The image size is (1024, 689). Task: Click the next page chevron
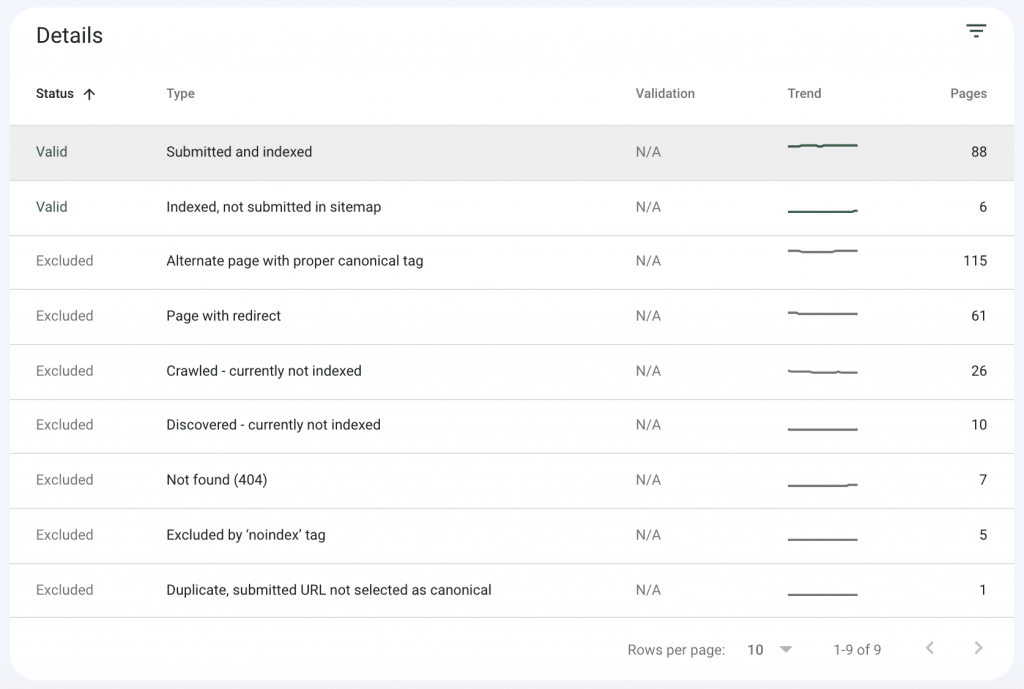978,648
